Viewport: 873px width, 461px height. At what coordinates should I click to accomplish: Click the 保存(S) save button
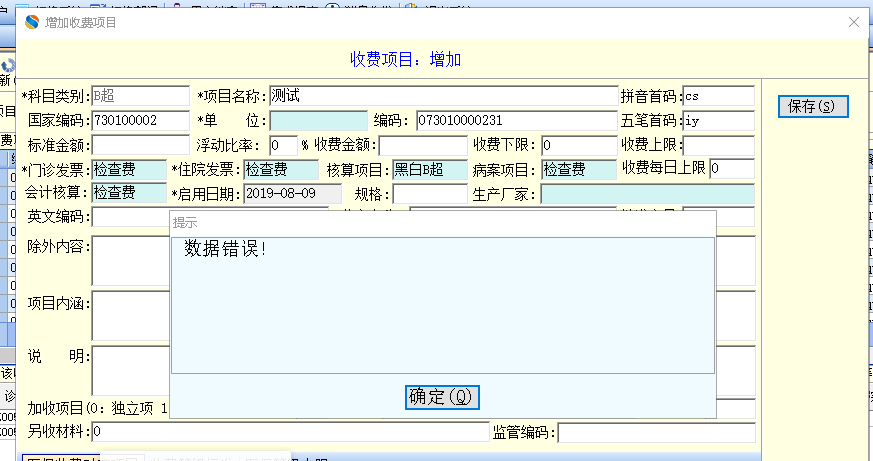pyautogui.click(x=813, y=106)
